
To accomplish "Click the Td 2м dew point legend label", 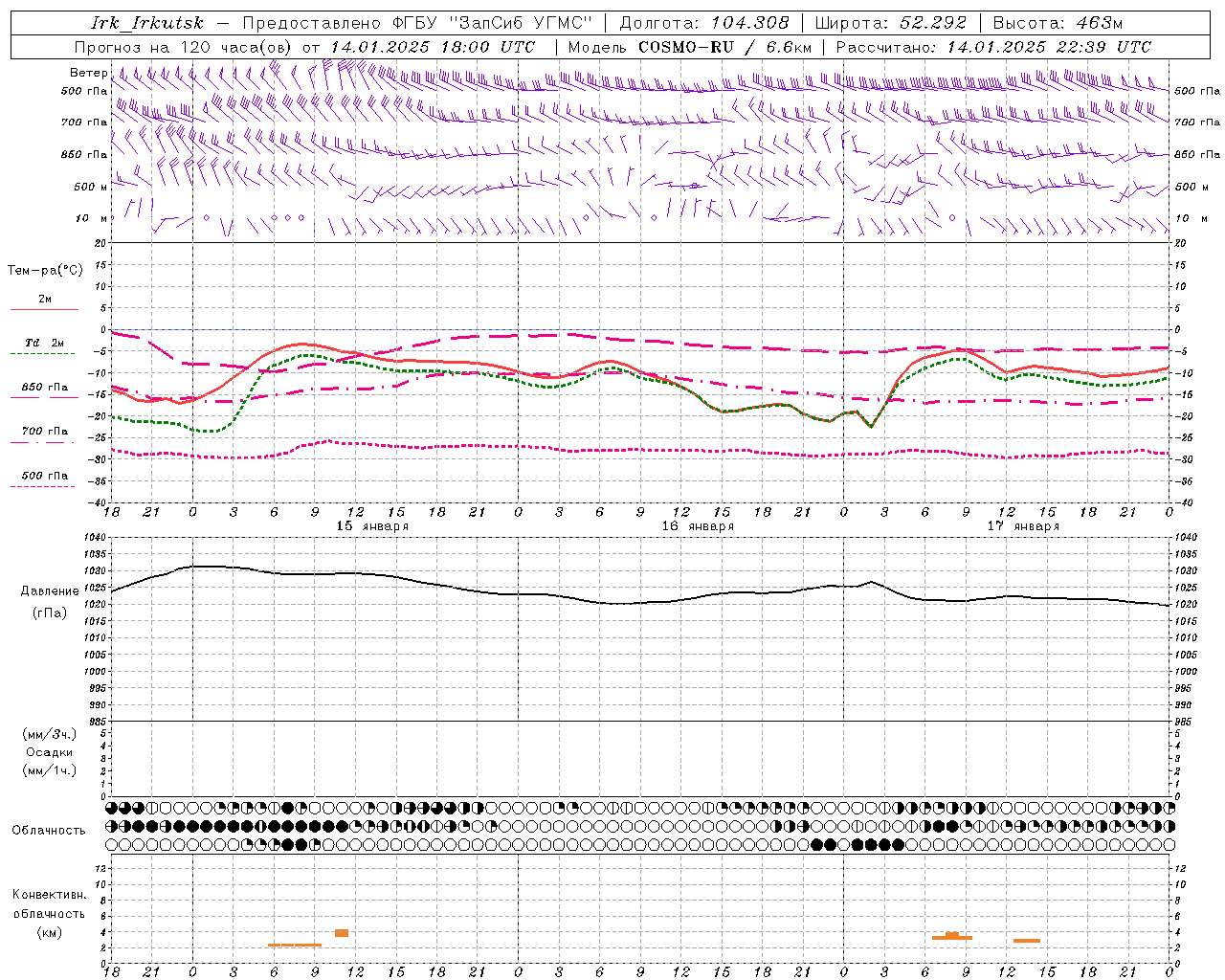I will [x=45, y=343].
